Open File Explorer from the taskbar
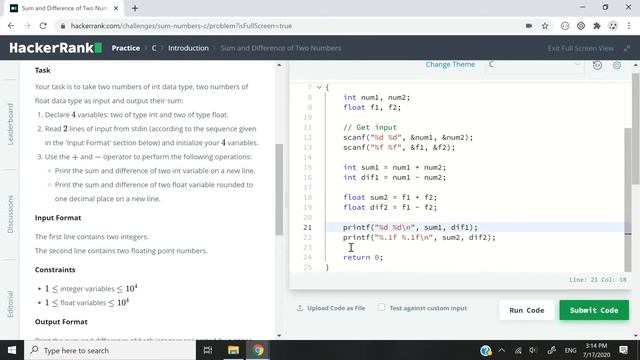Image resolution: width=640 pixels, height=360 pixels. [x=233, y=350]
